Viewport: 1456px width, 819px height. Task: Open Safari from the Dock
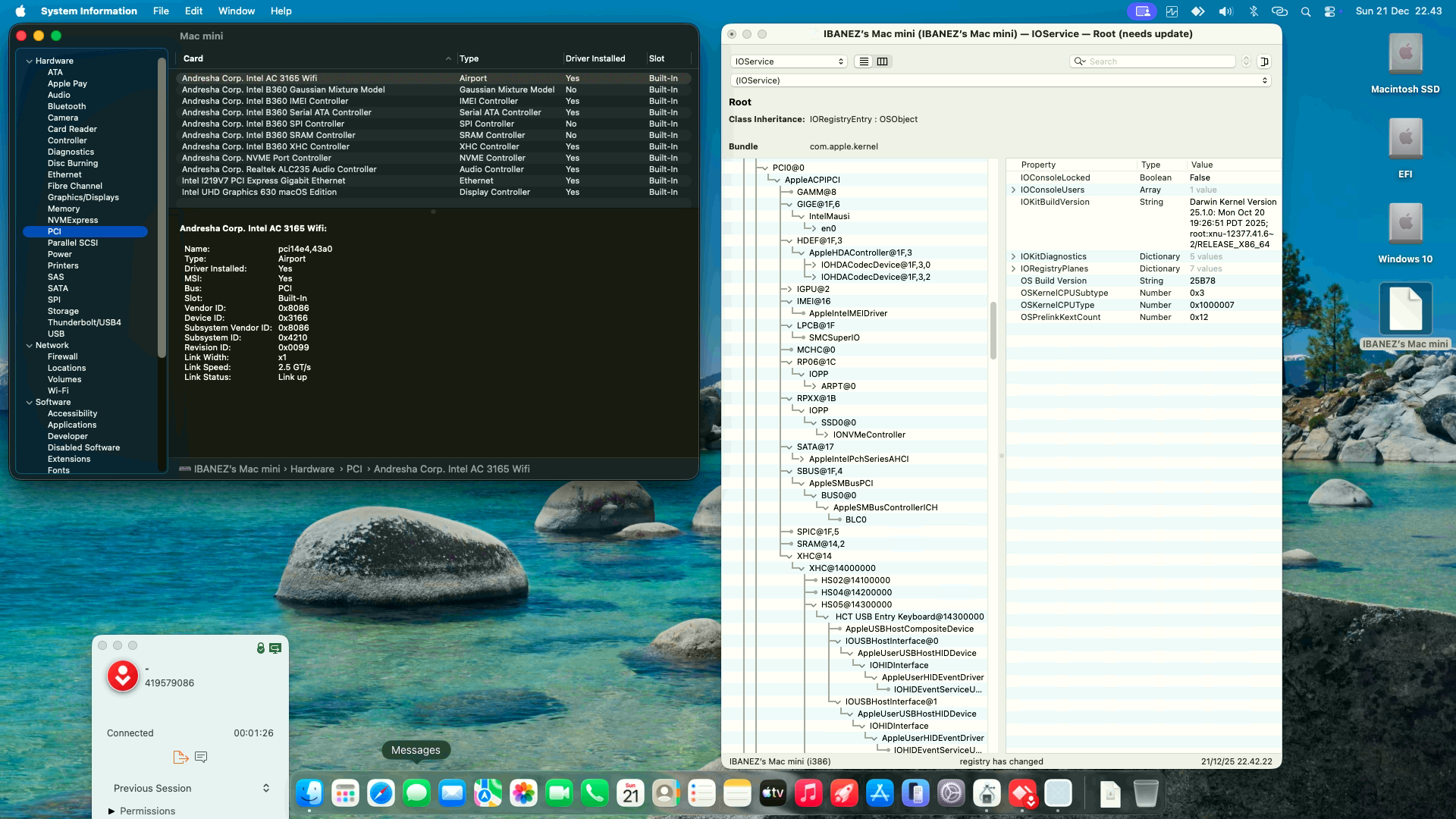381,793
